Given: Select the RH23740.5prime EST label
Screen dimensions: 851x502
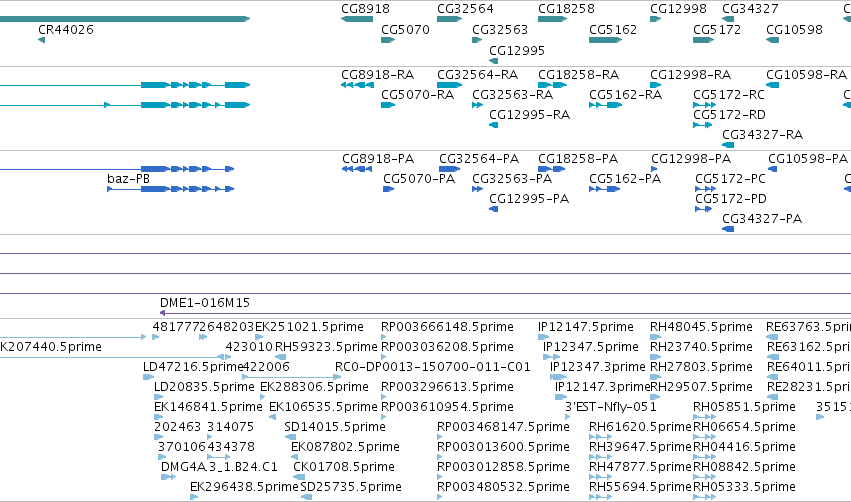Looking at the screenshot, I should point(701,347).
